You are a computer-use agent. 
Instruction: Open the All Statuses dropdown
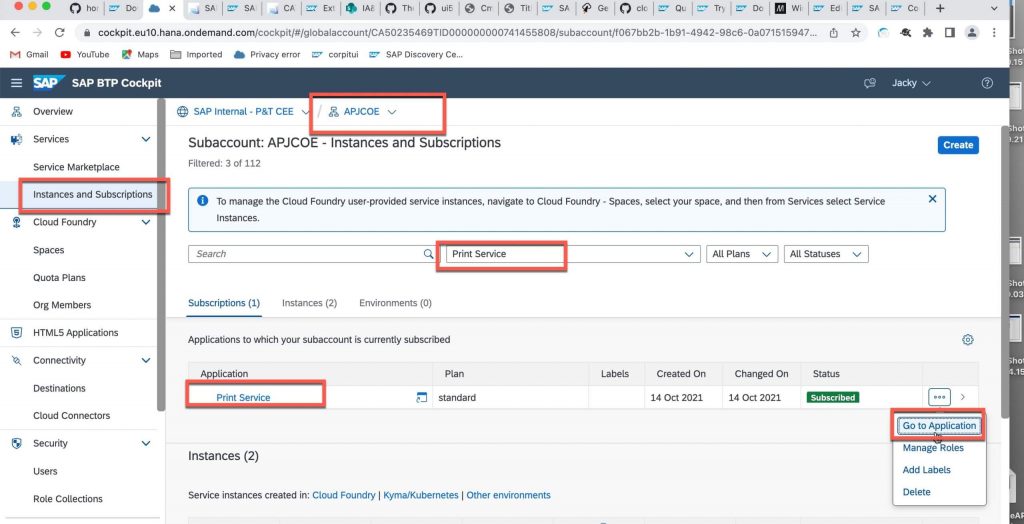pos(826,254)
